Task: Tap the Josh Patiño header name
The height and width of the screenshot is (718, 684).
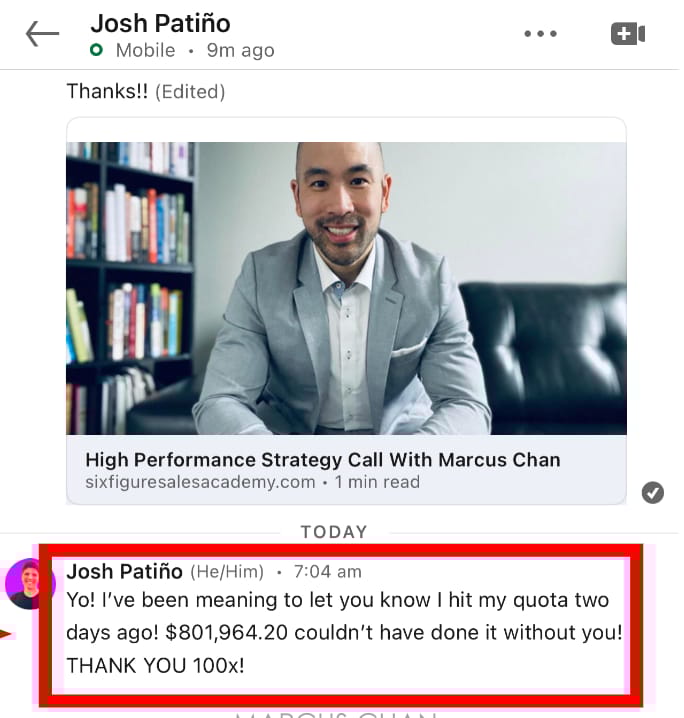Action: tap(160, 23)
